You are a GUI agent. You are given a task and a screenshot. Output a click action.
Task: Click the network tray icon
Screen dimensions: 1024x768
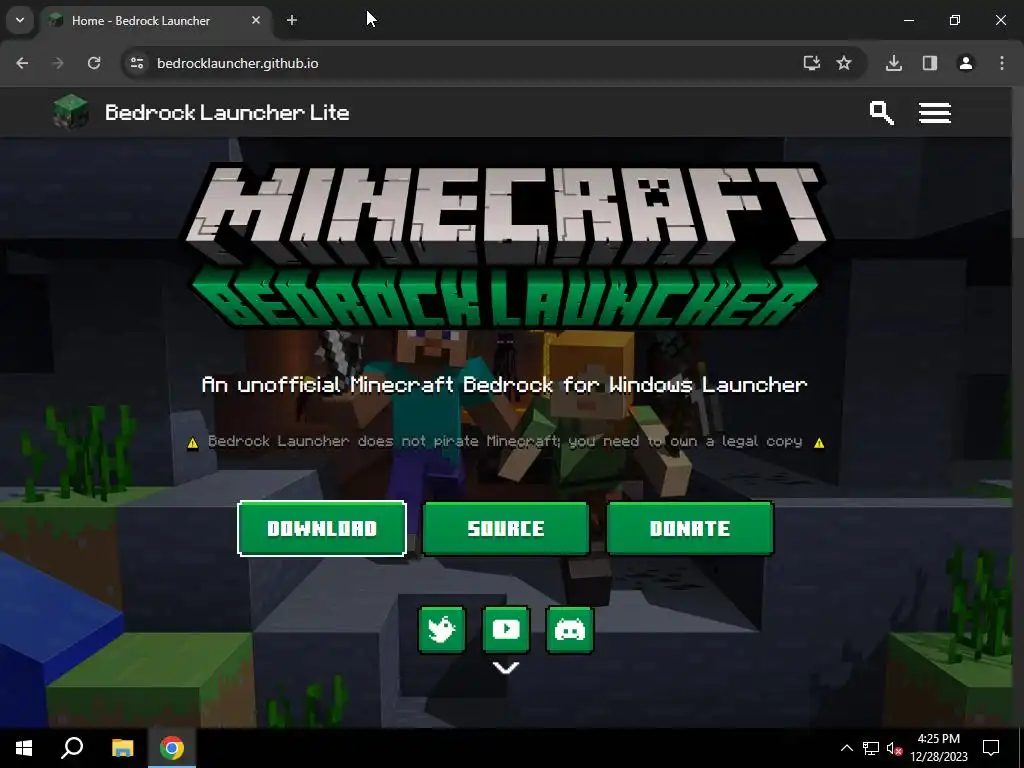(x=871, y=748)
